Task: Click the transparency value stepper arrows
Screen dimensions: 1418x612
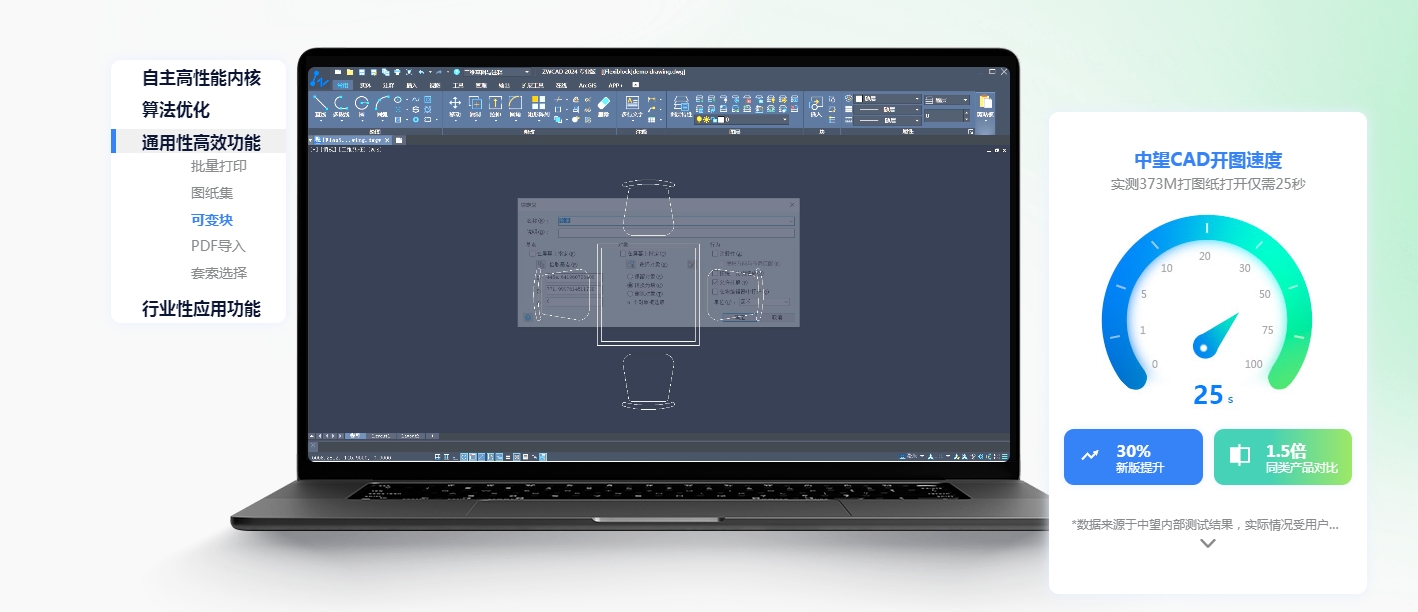Action: click(966, 116)
